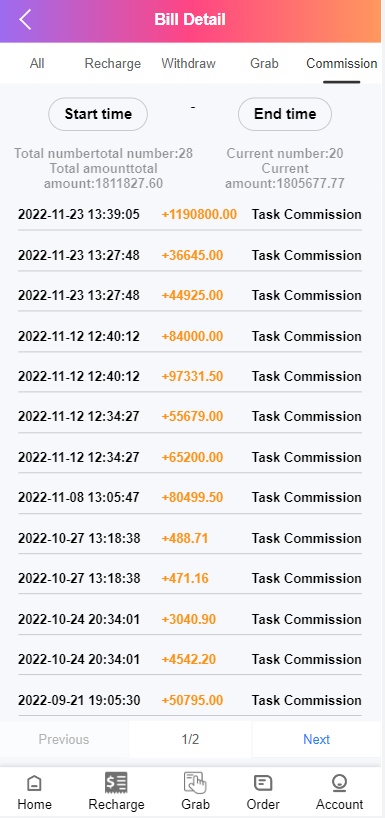Select the +80499.50 entry dated 2022-11-08
This screenshot has width=385, height=818.
tap(190, 498)
